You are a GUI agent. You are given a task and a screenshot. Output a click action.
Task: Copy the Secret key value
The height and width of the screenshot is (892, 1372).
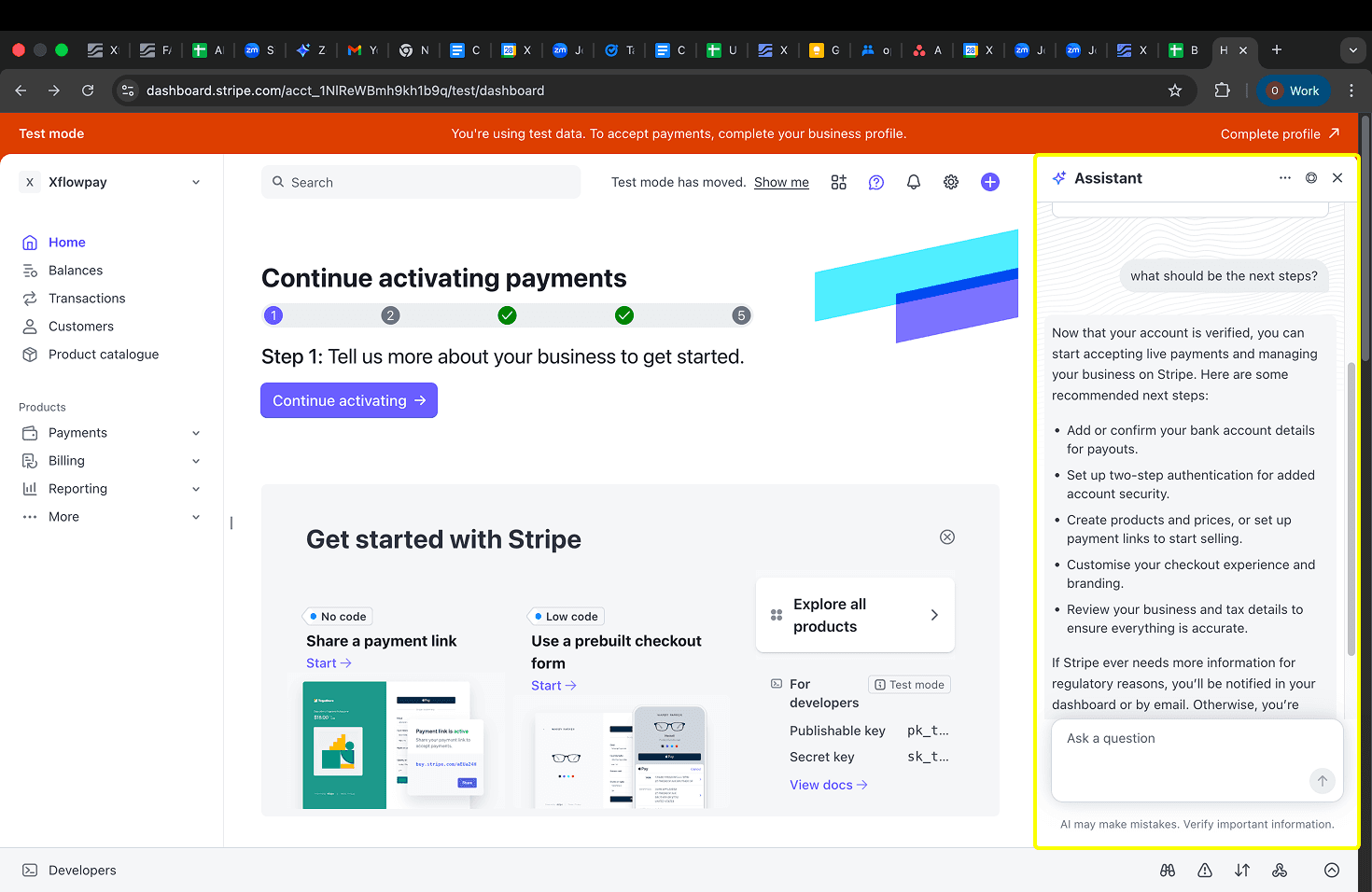click(x=928, y=758)
